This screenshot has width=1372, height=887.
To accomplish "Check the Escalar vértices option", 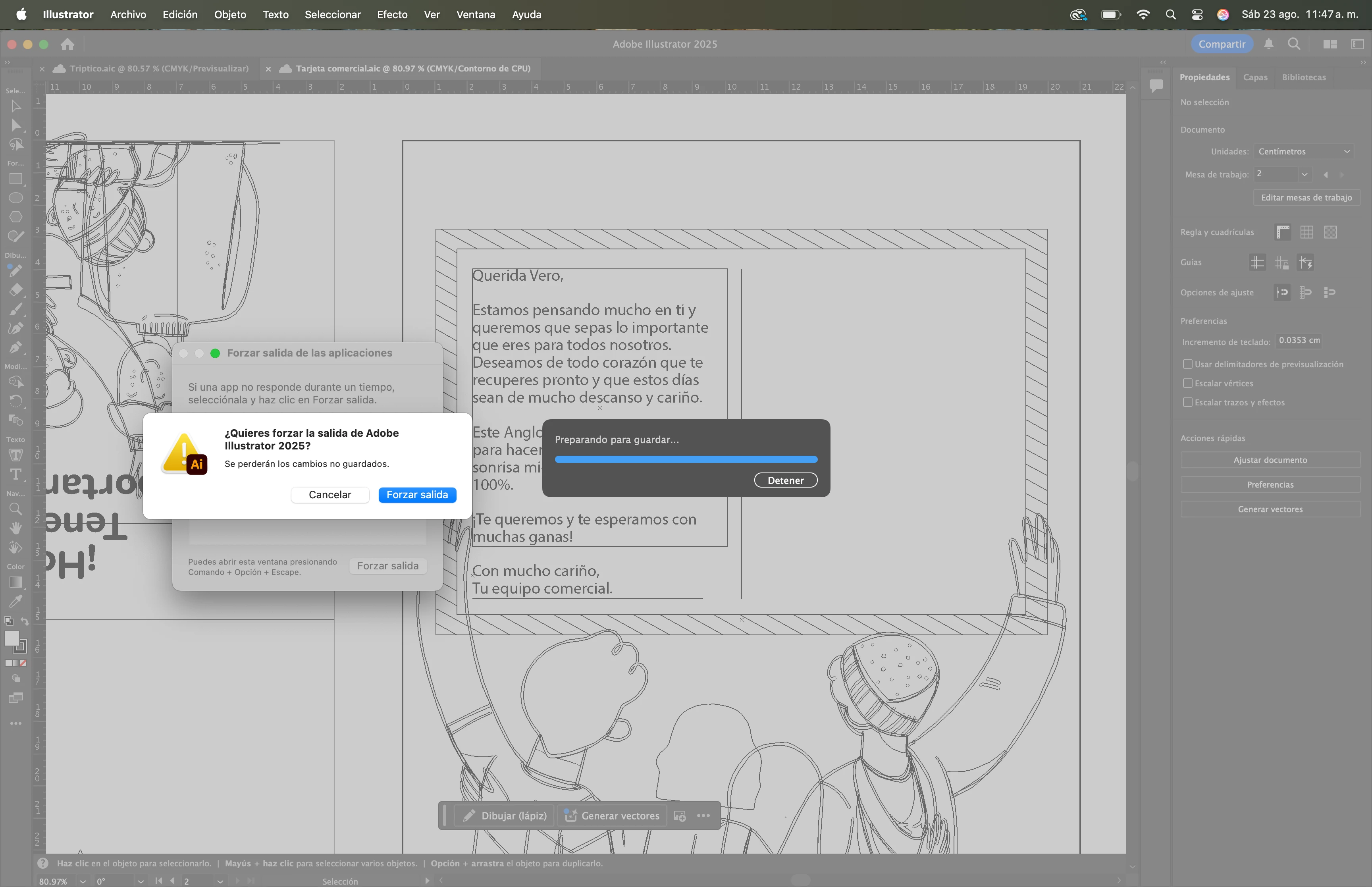I will (1187, 383).
